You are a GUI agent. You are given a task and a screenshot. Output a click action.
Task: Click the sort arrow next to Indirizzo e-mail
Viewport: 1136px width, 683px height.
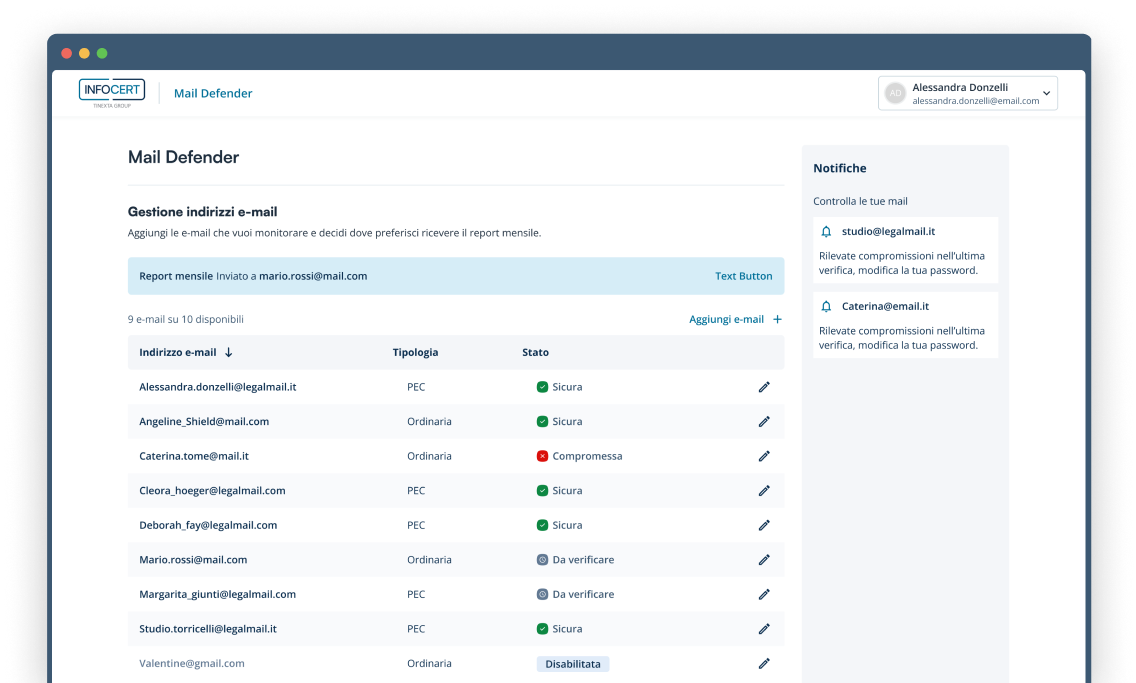(228, 353)
